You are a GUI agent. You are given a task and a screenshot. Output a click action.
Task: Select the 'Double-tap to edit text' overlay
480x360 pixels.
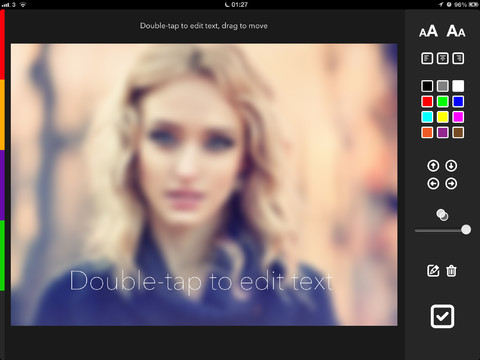201,282
